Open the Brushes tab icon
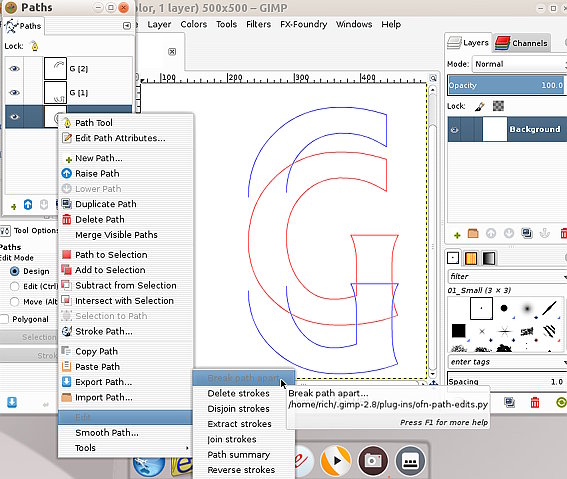The image size is (567, 479). [x=453, y=258]
